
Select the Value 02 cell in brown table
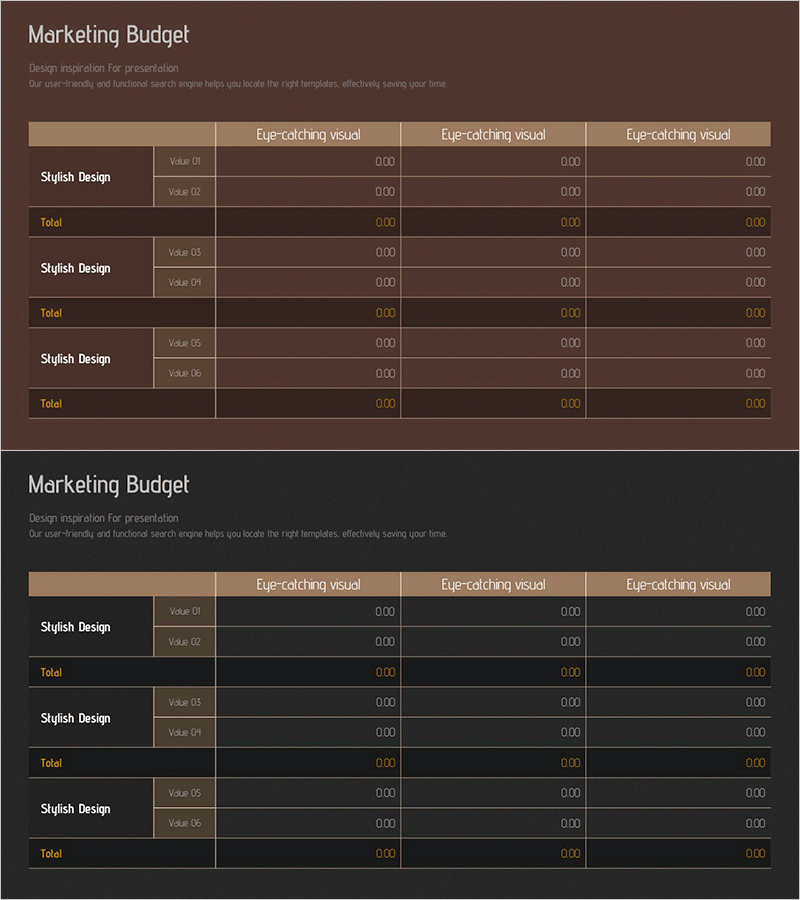(185, 191)
